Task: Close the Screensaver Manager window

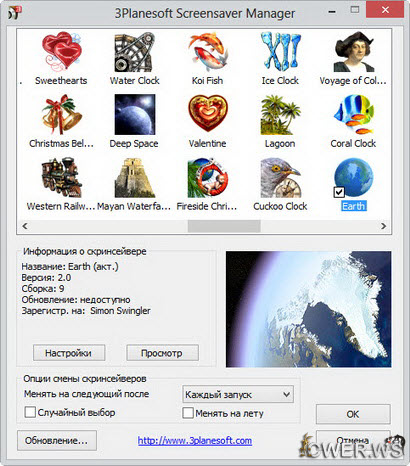Action: click(385, 10)
